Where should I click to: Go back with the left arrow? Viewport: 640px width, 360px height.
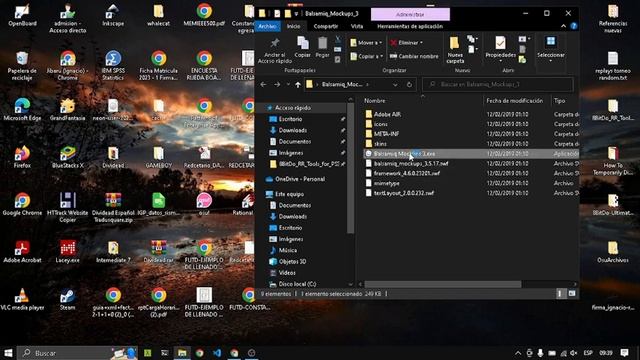(263, 84)
